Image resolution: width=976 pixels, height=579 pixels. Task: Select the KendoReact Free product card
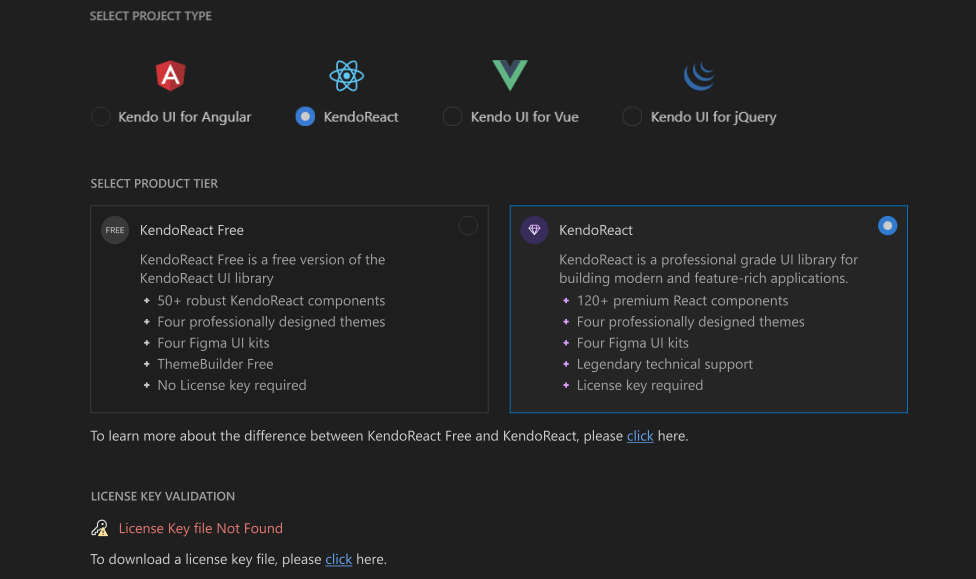(x=289, y=308)
